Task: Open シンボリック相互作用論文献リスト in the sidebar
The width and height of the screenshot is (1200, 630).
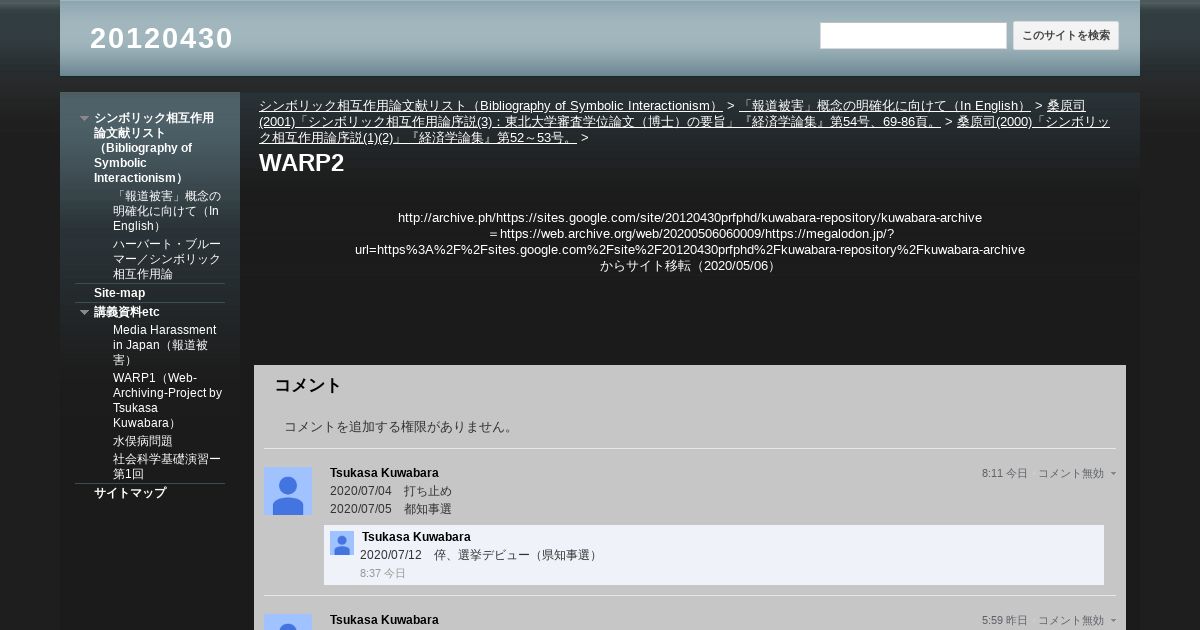Action: [154, 148]
